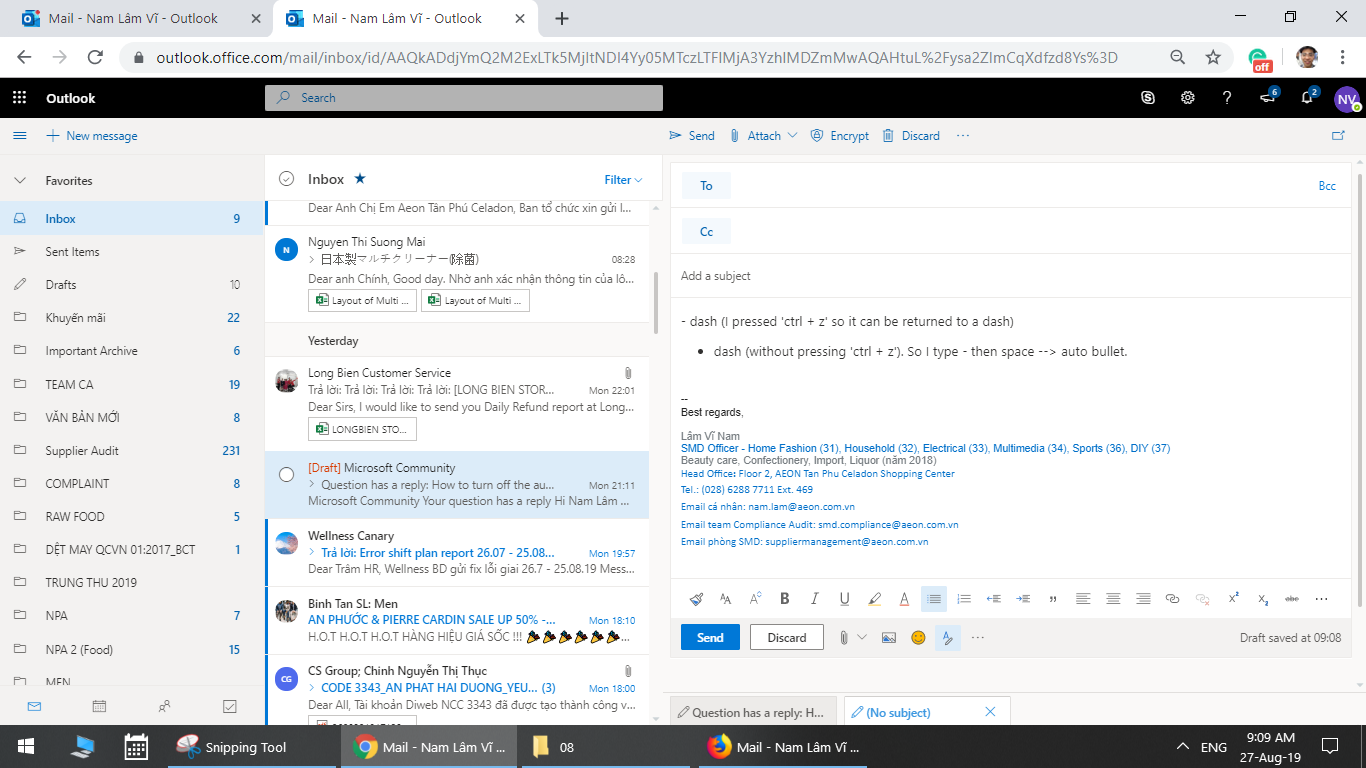Click the increase indent icon
This screenshot has height=768, width=1366.
pos(1023,599)
